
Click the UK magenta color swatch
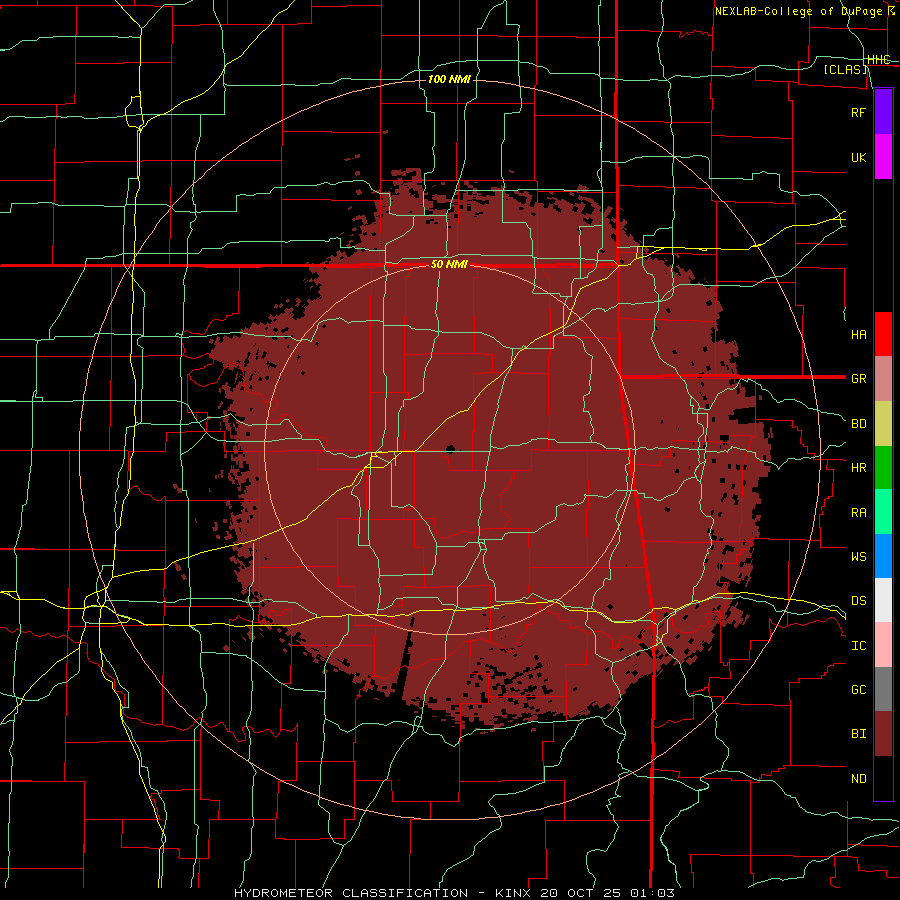point(883,157)
